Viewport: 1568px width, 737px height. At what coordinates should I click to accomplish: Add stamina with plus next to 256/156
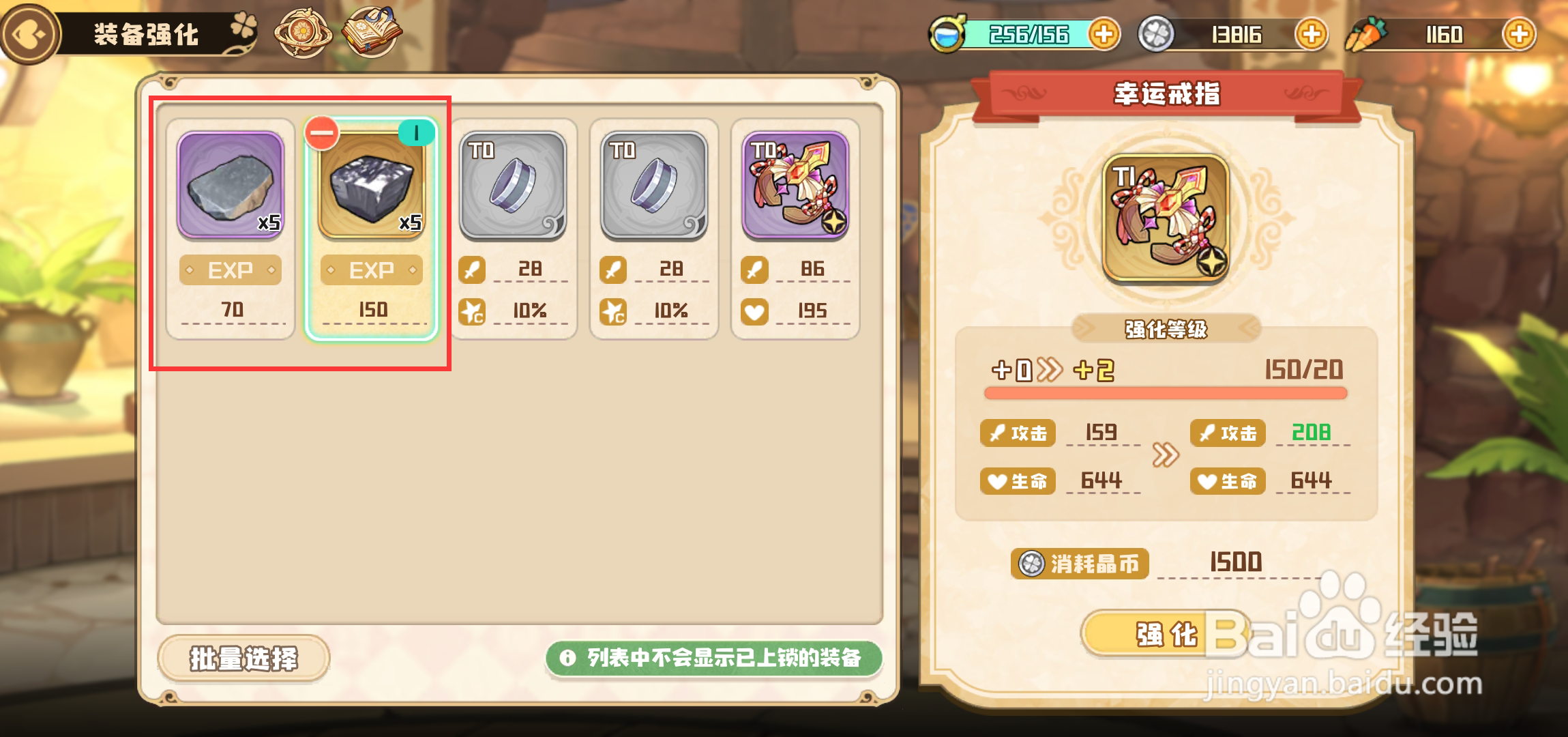point(1103,34)
